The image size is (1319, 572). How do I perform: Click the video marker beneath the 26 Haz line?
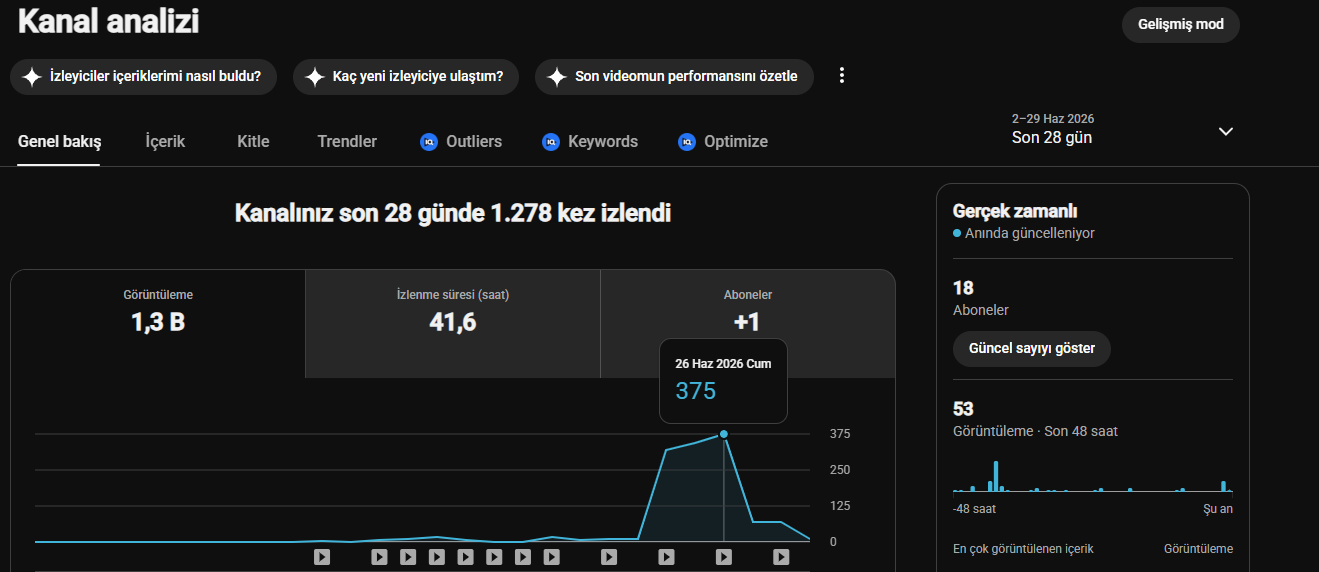[x=723, y=556]
